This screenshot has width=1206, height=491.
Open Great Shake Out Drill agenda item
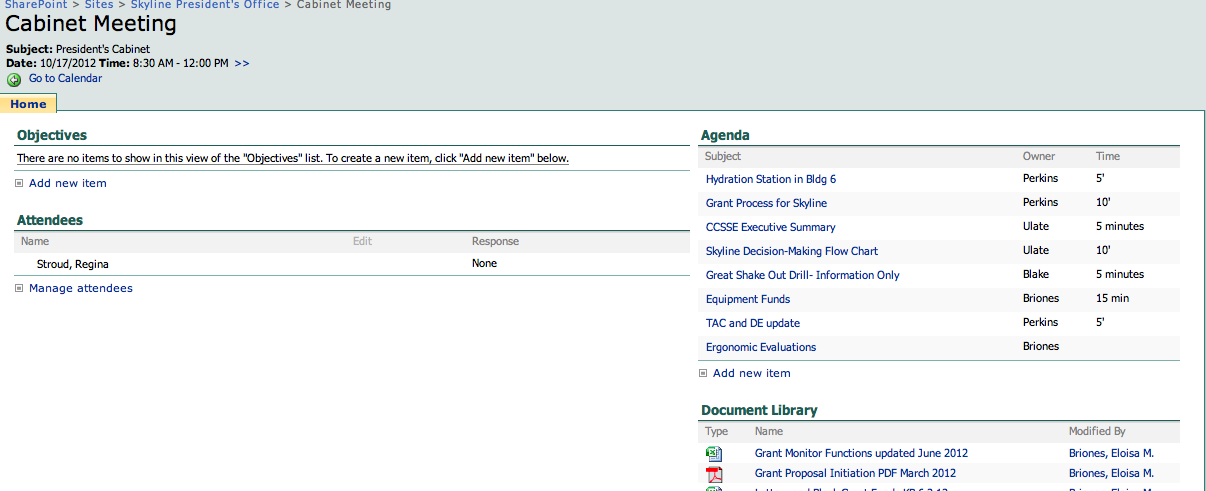click(x=802, y=275)
